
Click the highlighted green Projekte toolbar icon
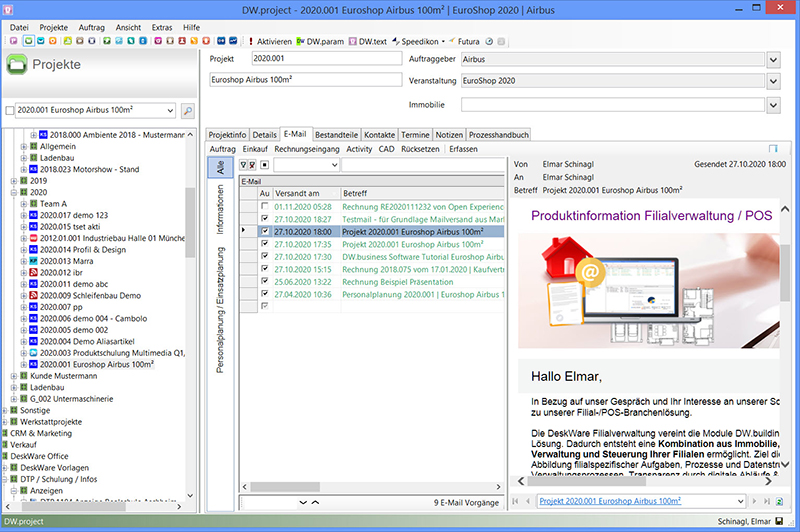point(29,41)
